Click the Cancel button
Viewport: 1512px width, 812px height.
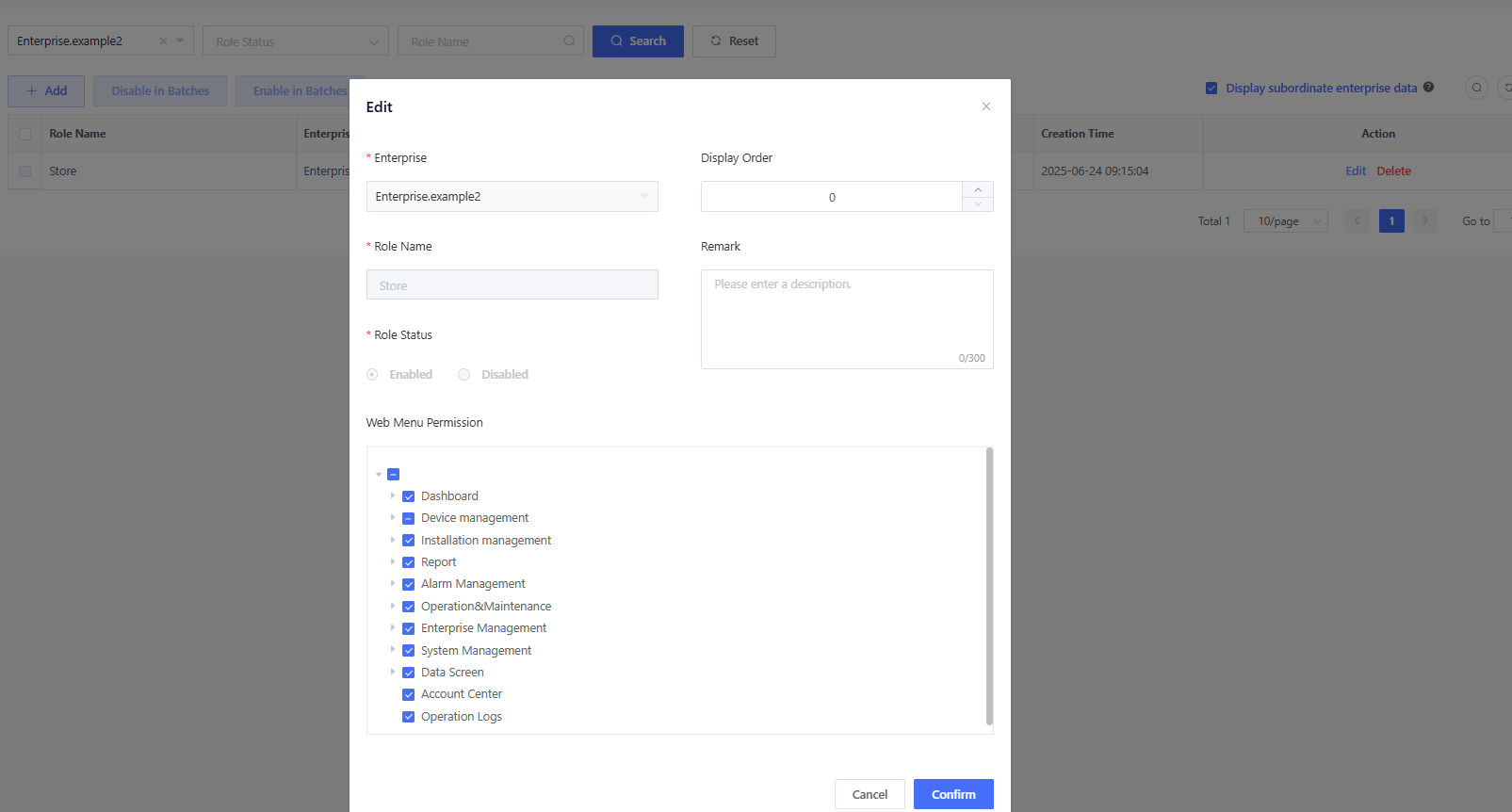tap(869, 794)
